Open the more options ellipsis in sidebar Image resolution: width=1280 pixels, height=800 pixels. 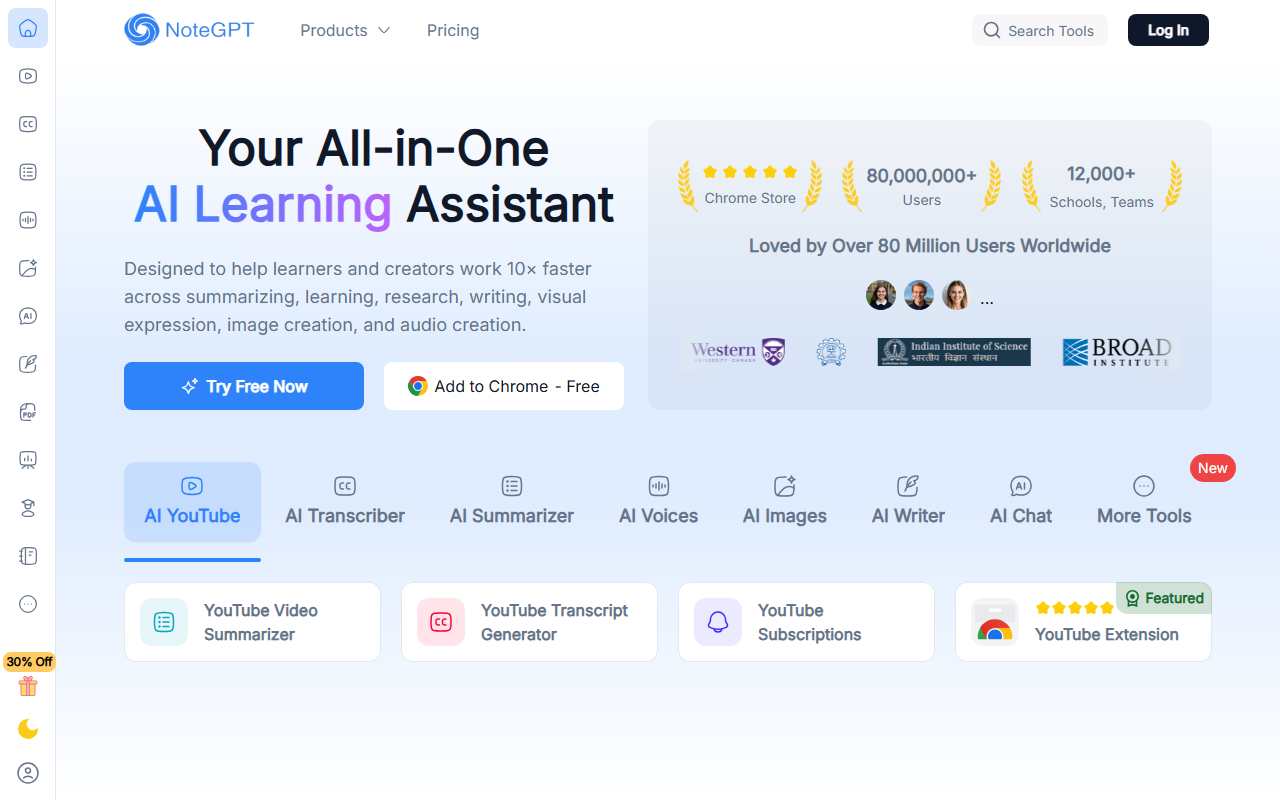tap(28, 604)
